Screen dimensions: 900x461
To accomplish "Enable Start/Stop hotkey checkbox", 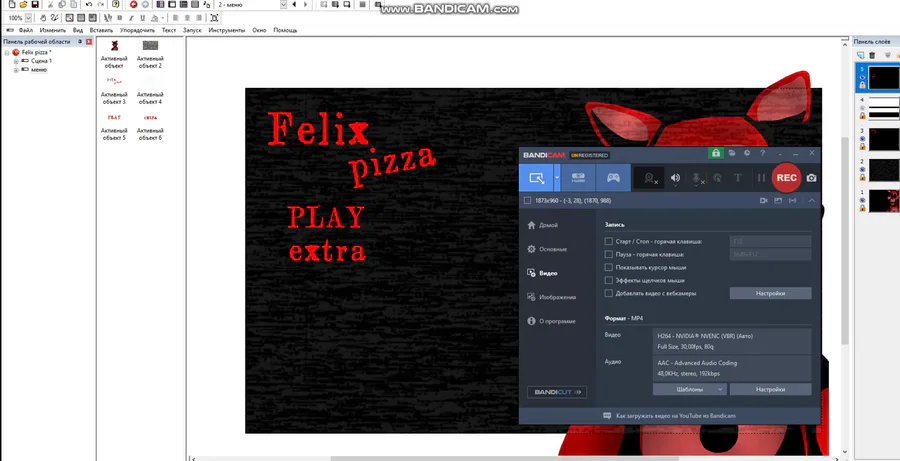I will pos(608,241).
